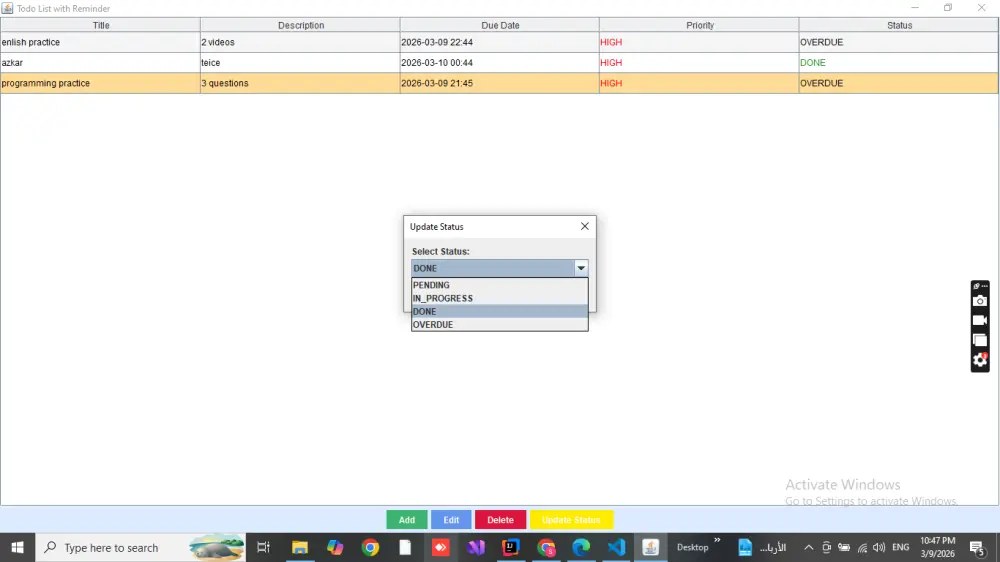The height and width of the screenshot is (562, 1000).
Task: Select the 'programming practice' title cell
Action: click(101, 83)
